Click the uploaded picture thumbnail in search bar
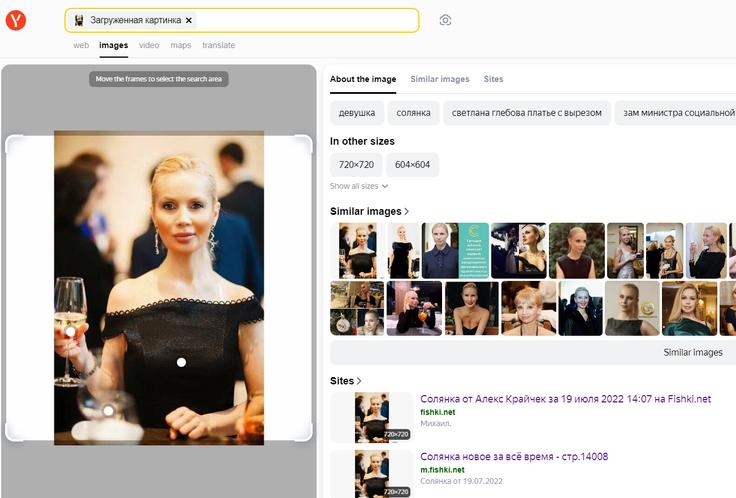 tap(79, 20)
